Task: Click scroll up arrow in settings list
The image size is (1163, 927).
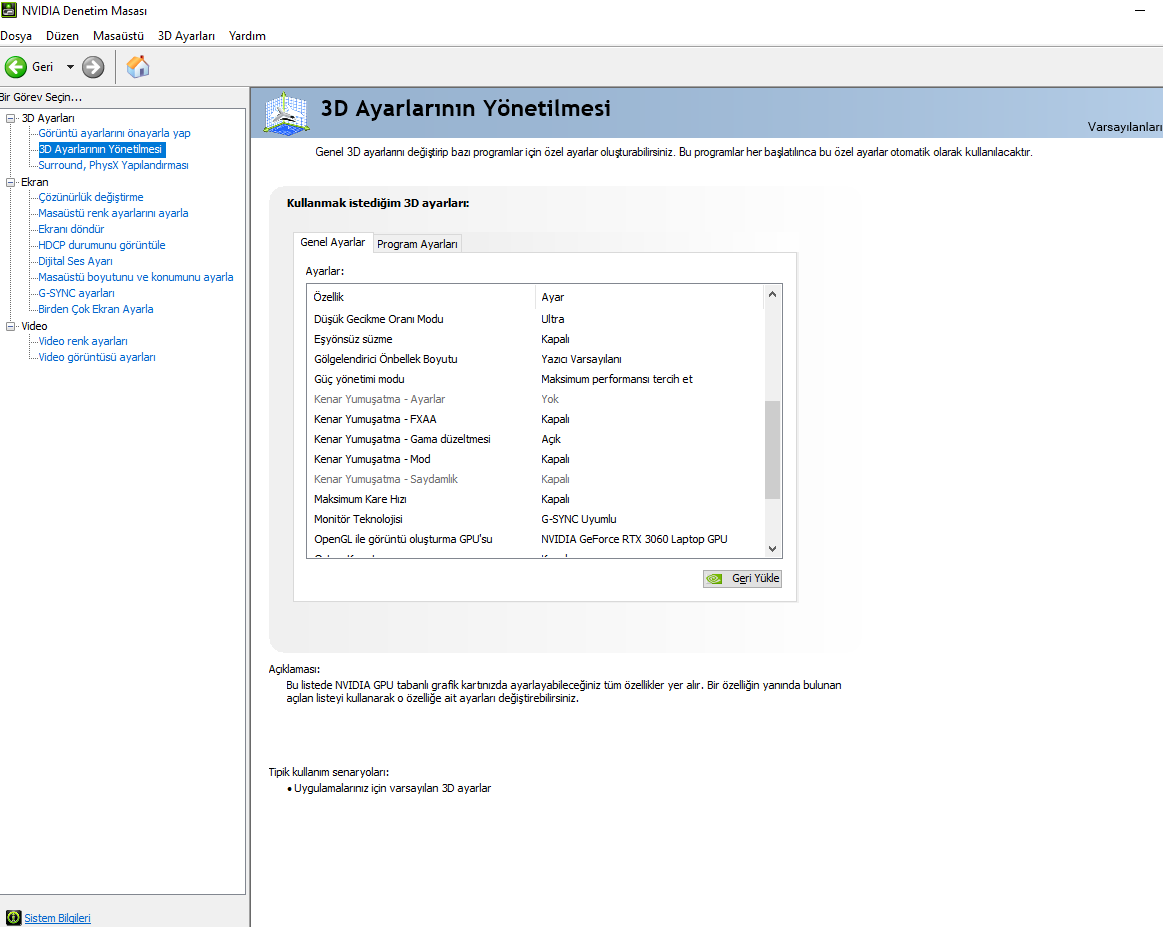Action: tap(772, 294)
